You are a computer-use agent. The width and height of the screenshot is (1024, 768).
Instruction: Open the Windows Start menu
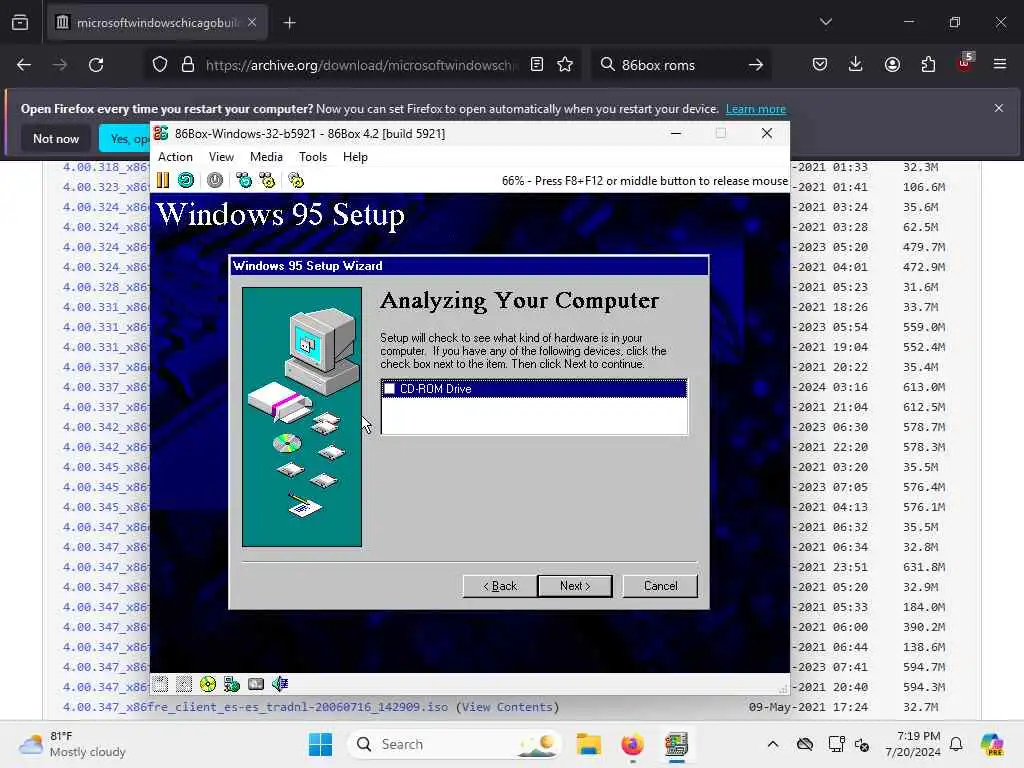coord(321,744)
